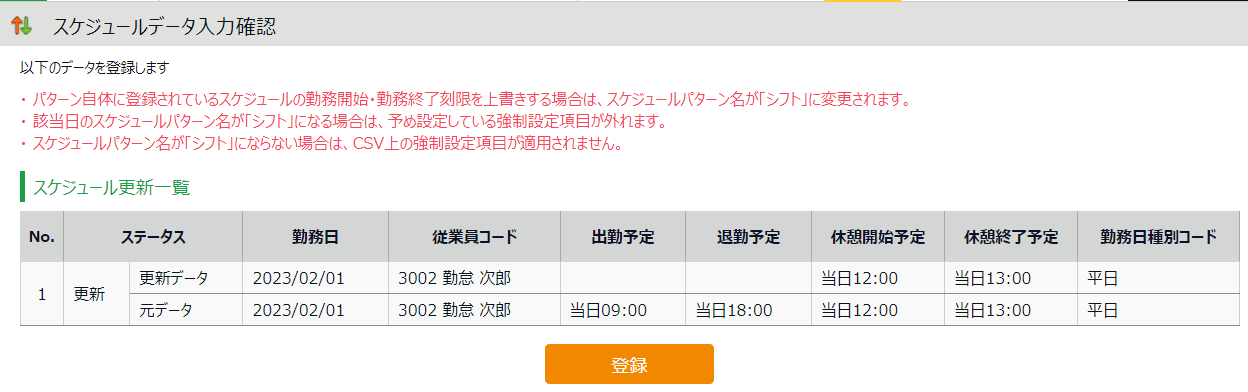This screenshot has width=1248, height=392.
Task: Click the empty 出勤予定 cell of 更新データ
Action: (623, 278)
